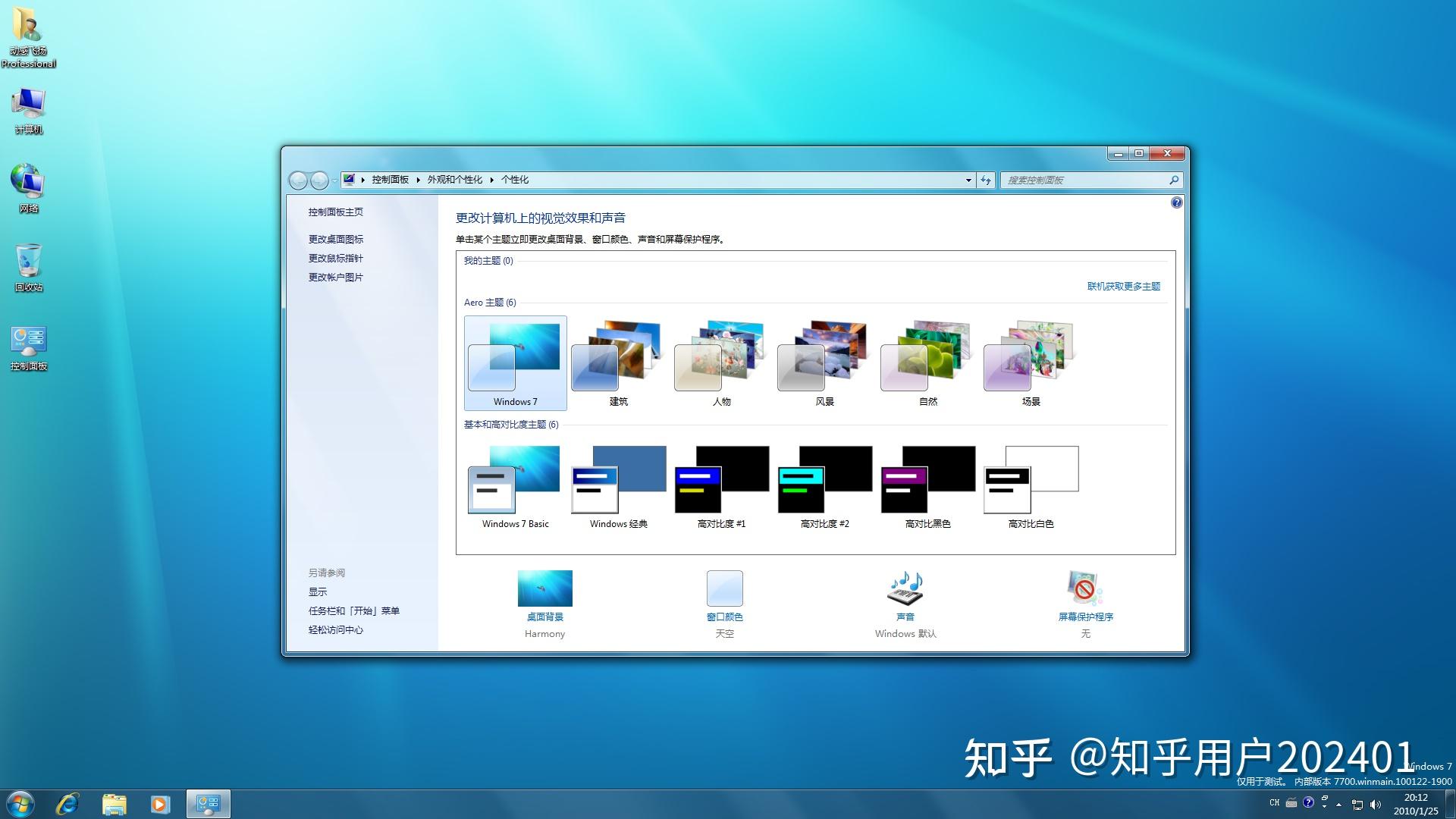Launch Windows Media Player from the taskbar
Viewport: 1456px width, 819px height.
tap(159, 803)
